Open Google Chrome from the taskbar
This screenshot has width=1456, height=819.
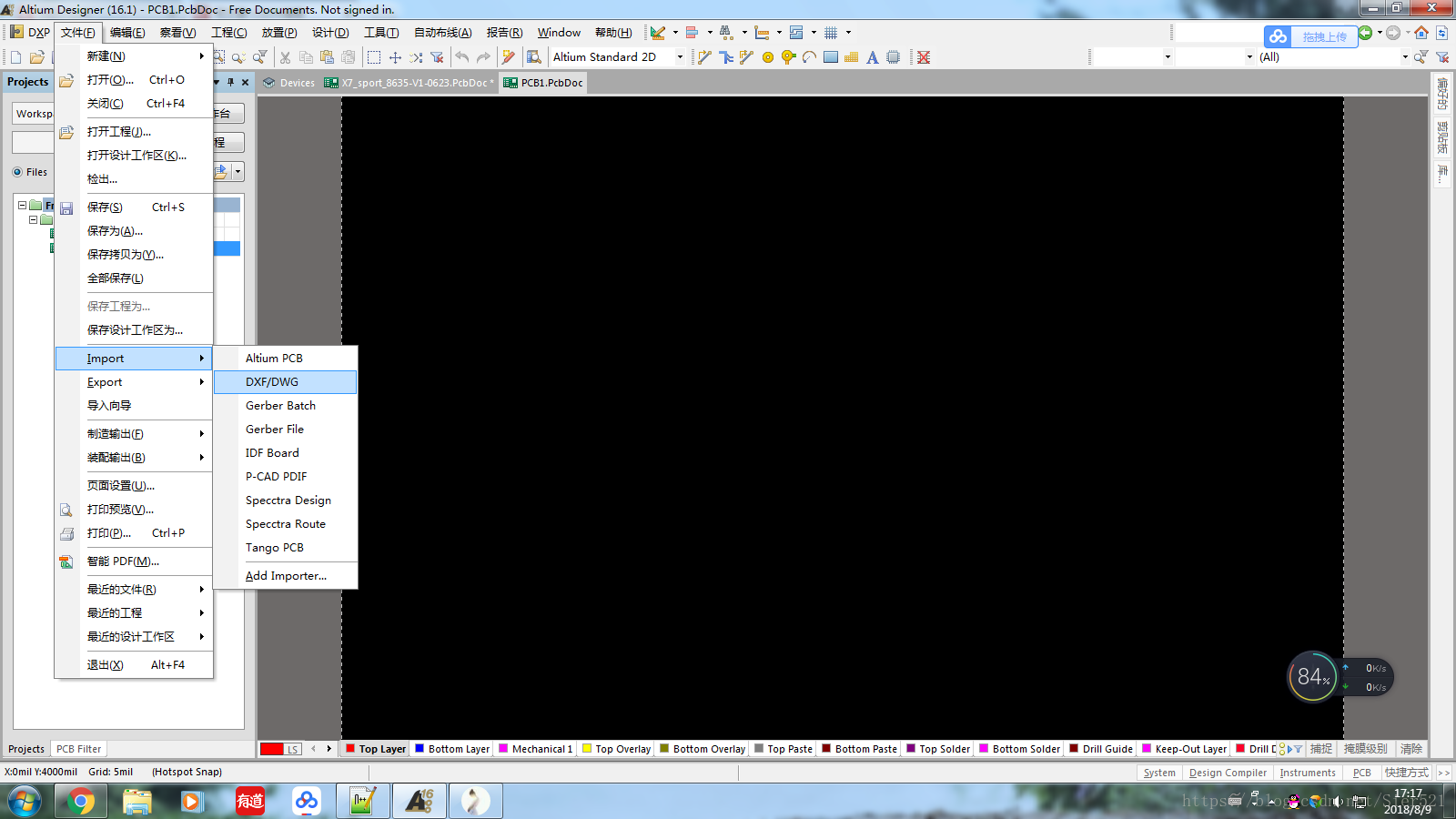[80, 801]
